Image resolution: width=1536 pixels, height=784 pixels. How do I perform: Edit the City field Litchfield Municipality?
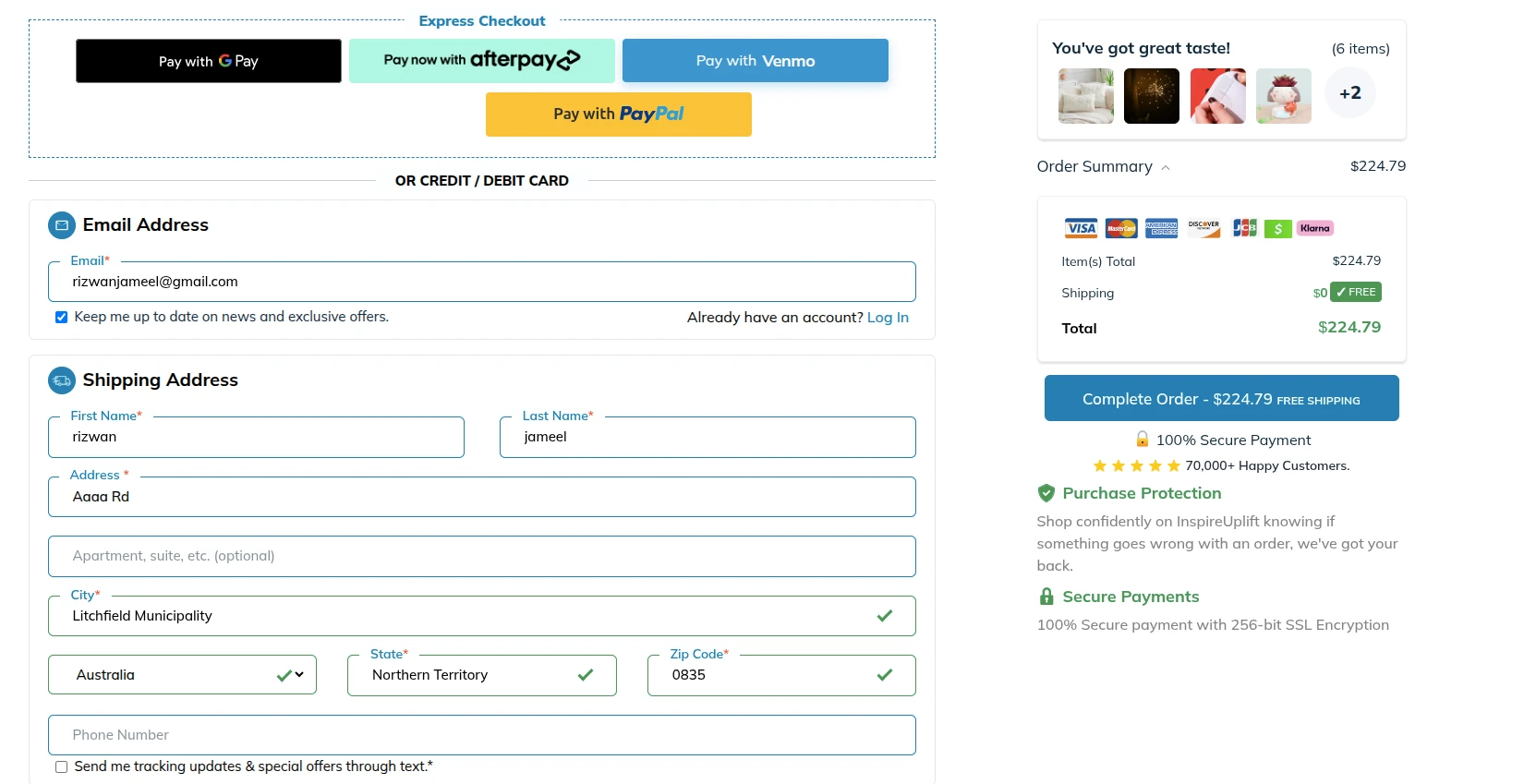tap(482, 616)
